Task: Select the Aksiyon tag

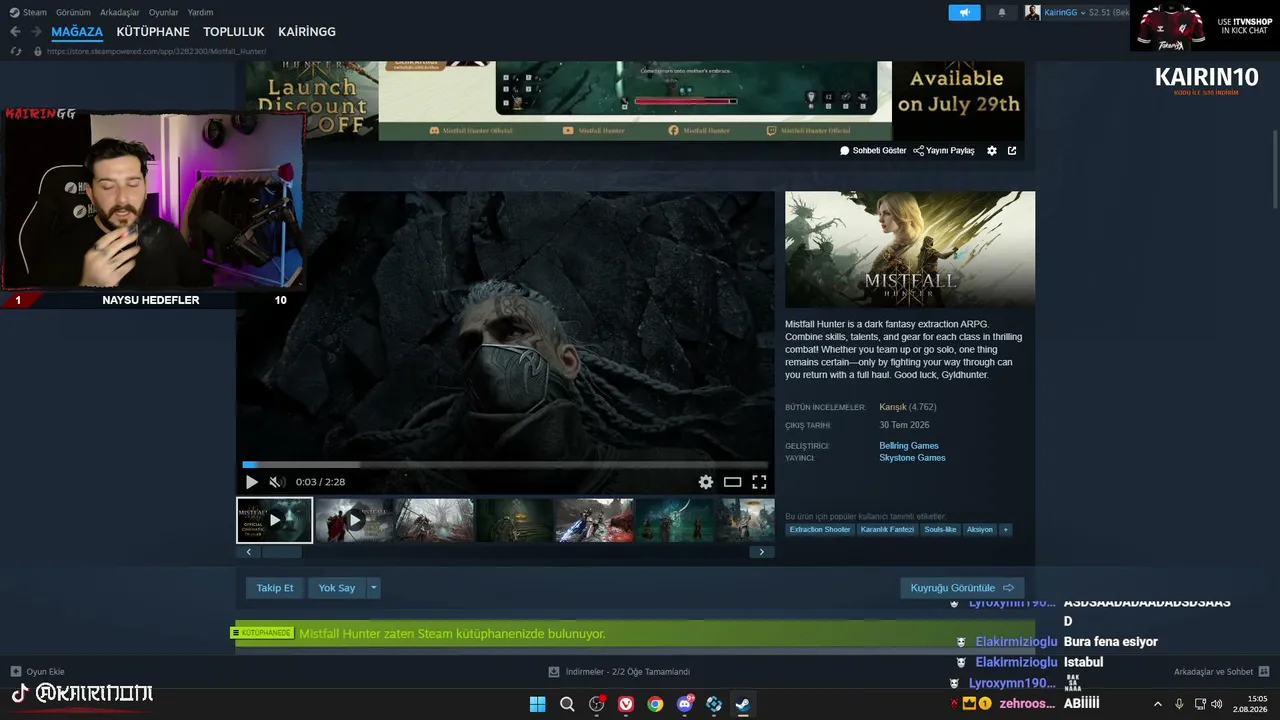Action: point(980,530)
